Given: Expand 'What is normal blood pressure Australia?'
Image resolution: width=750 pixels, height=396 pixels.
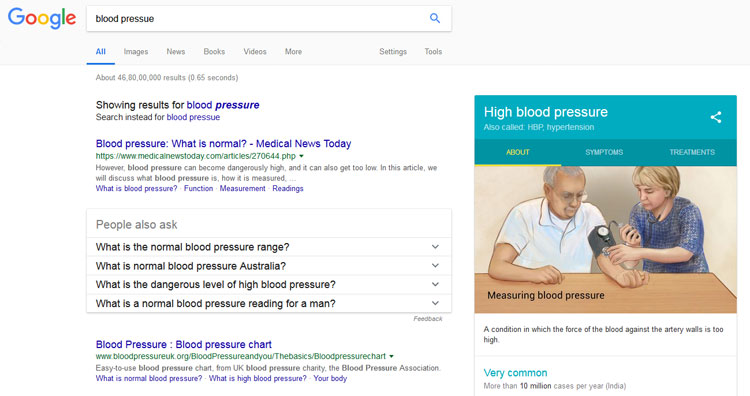Looking at the screenshot, I should [x=269, y=266].
